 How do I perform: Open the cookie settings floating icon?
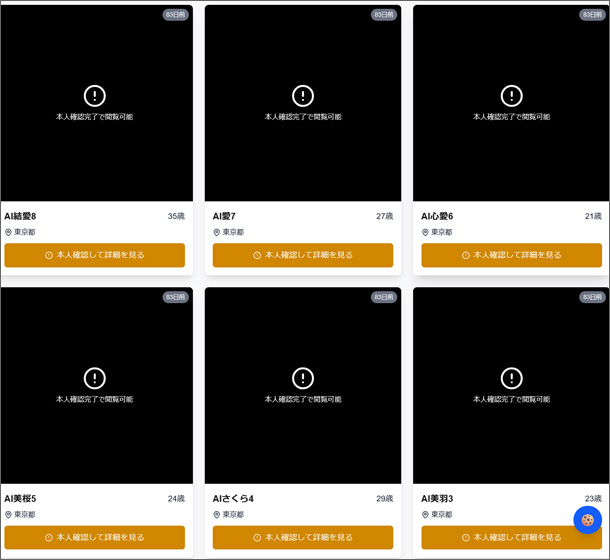(587, 520)
